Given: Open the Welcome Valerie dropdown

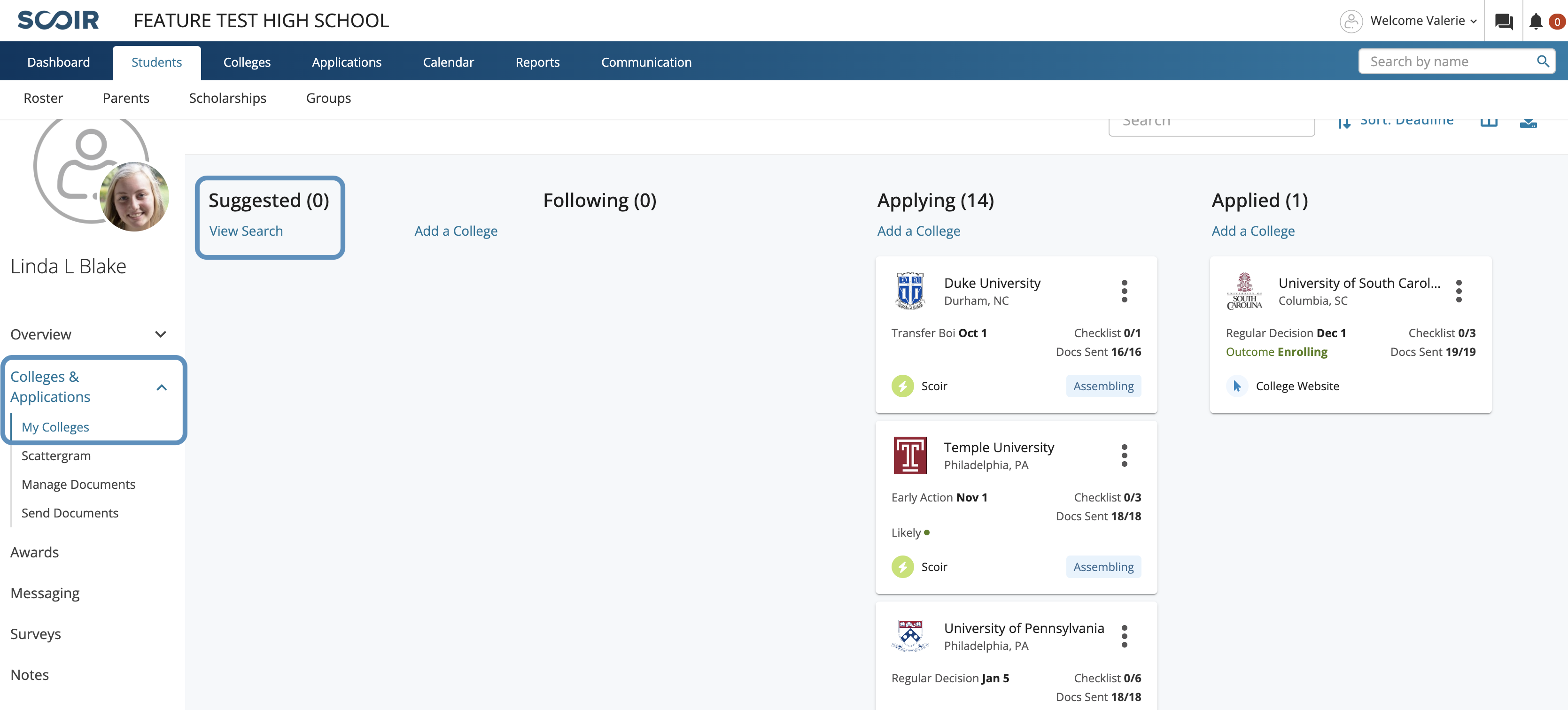Looking at the screenshot, I should [1423, 21].
